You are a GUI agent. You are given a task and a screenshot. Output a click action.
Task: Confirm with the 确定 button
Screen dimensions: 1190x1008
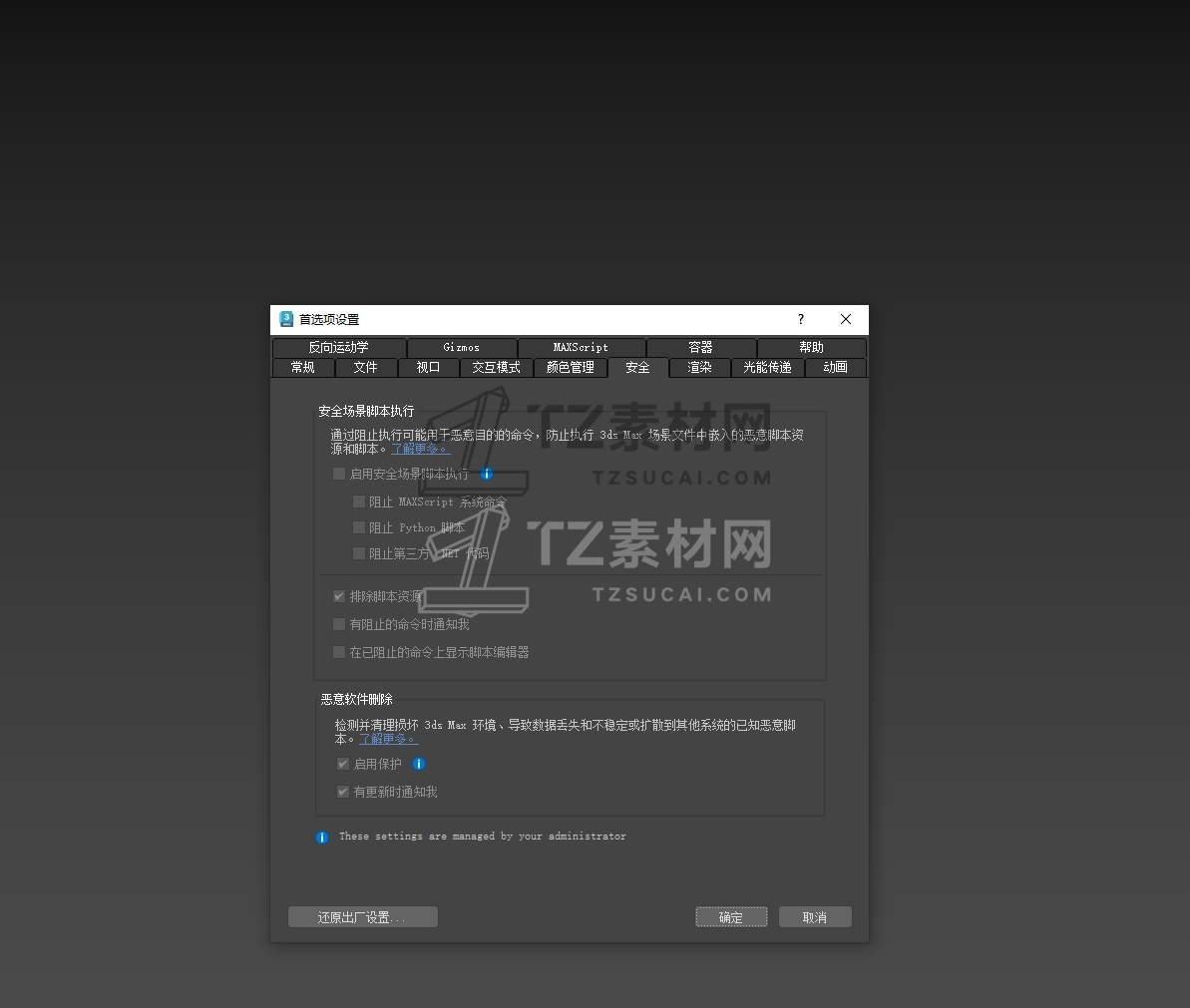click(731, 917)
